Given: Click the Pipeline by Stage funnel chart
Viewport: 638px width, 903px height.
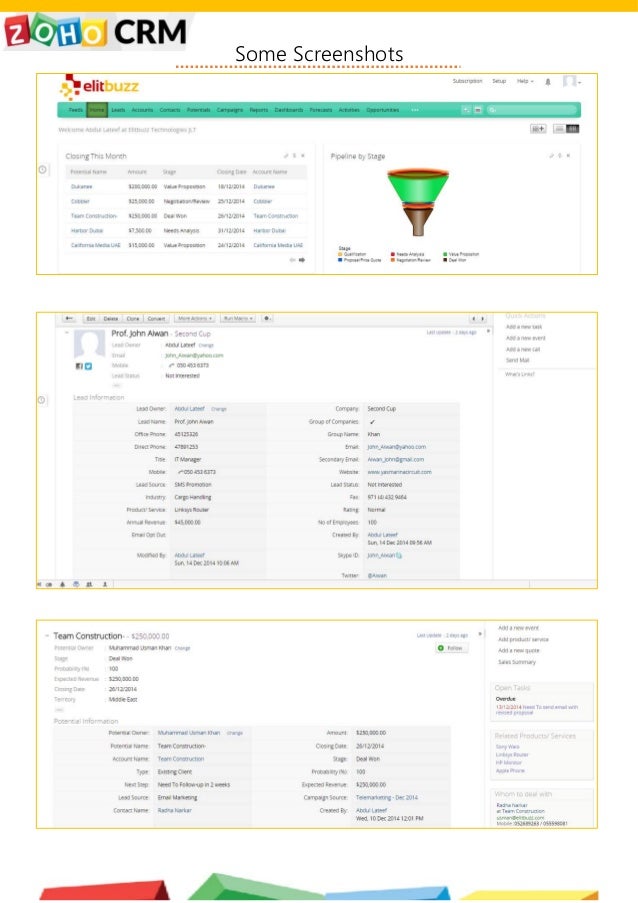Looking at the screenshot, I should (418, 202).
